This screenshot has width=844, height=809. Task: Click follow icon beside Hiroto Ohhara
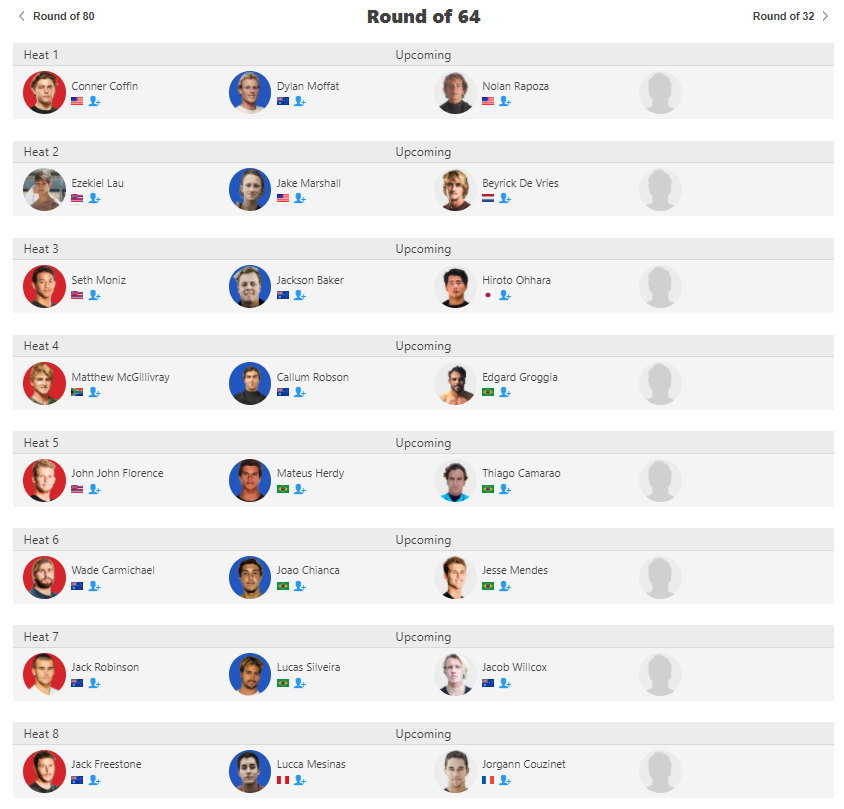[x=505, y=296]
